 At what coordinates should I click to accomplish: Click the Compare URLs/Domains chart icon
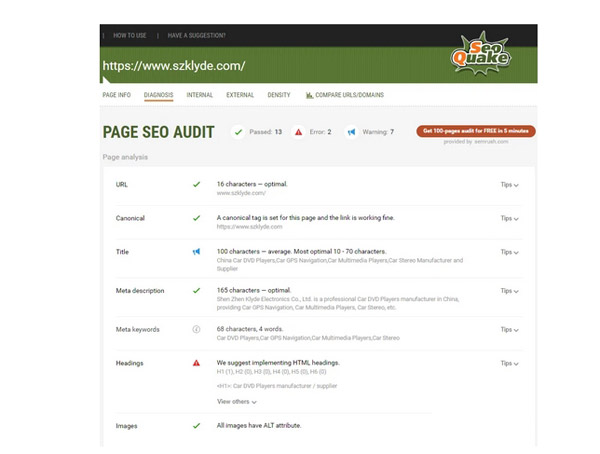coord(310,95)
